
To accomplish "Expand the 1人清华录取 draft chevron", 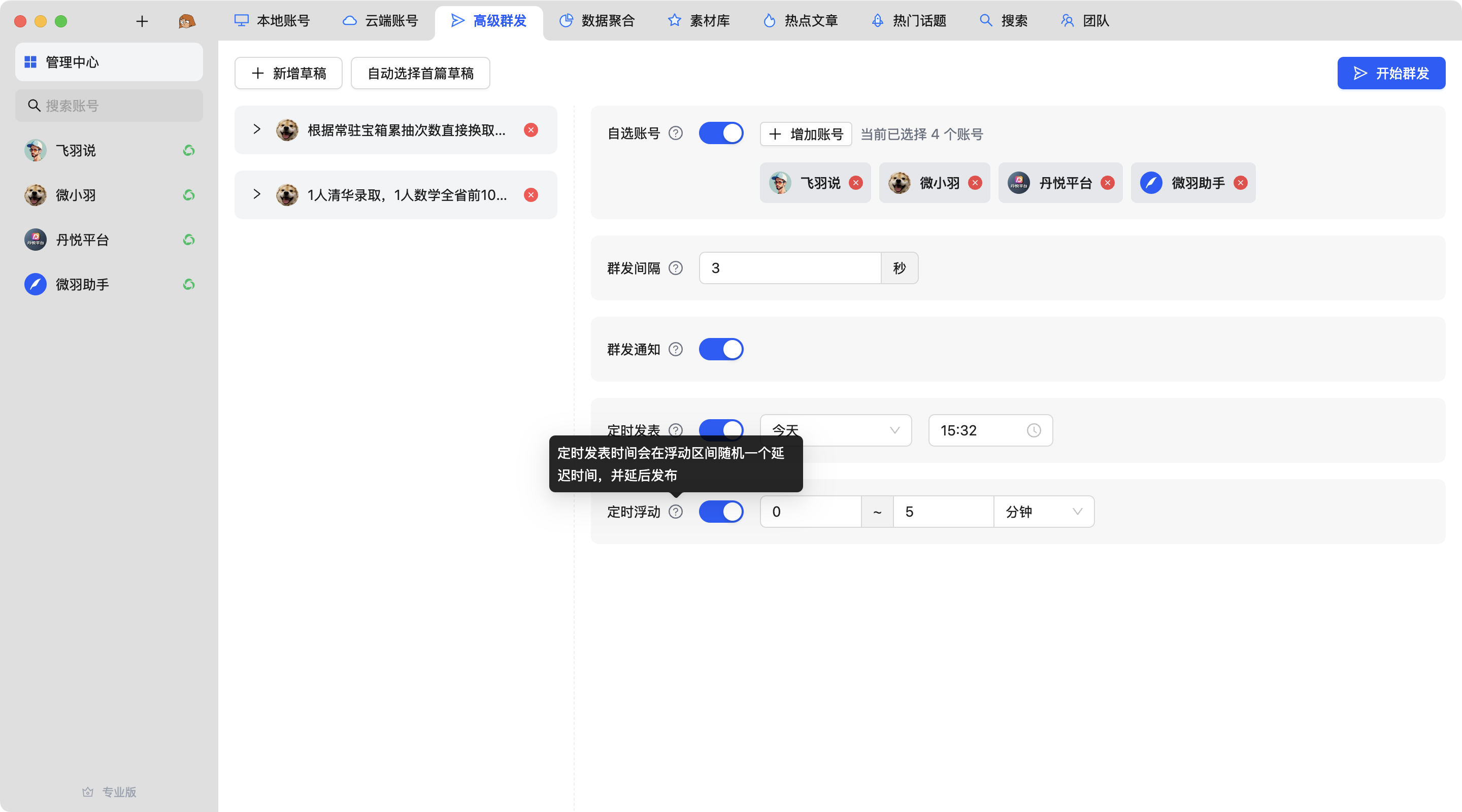I will [x=256, y=194].
